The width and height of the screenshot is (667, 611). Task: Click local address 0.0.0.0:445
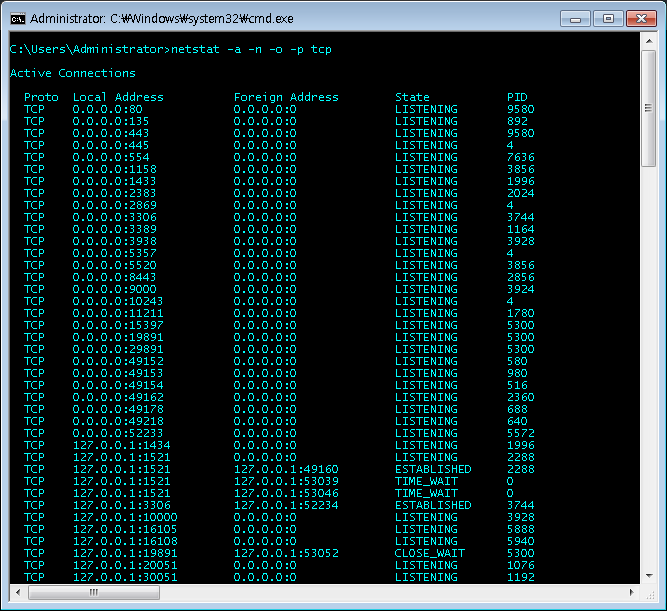[x=111, y=145]
